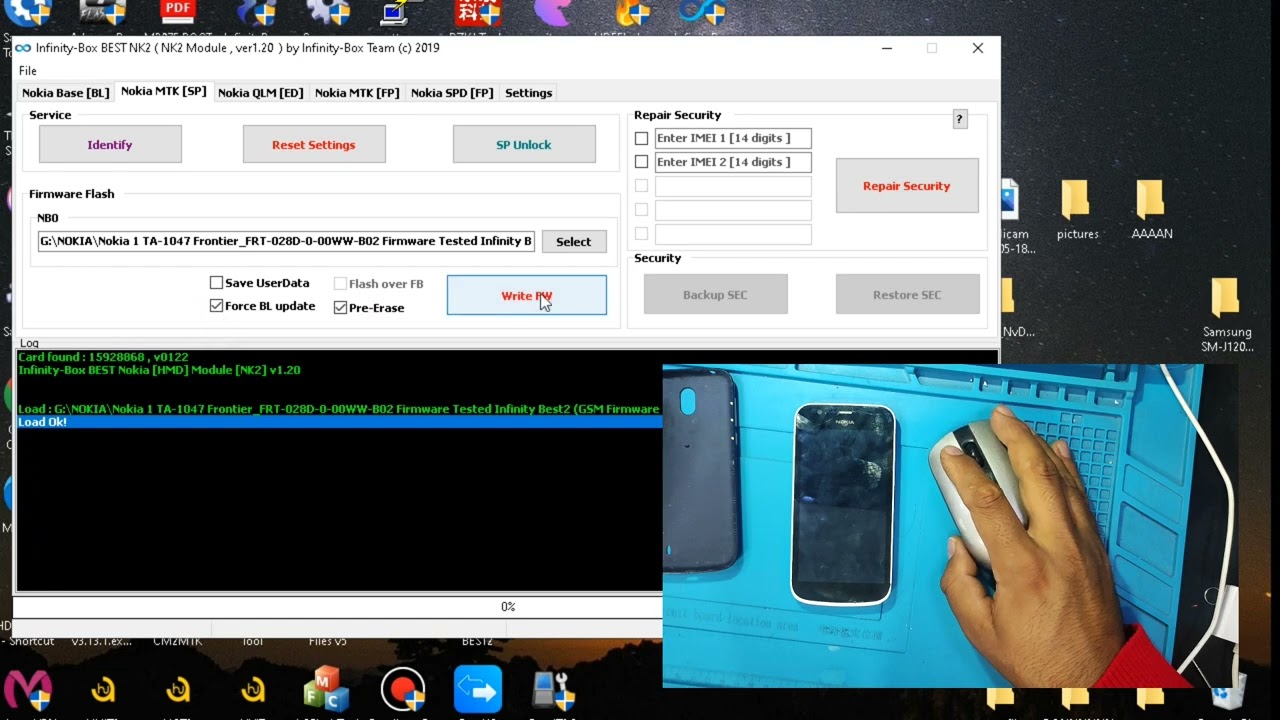Select the AAAAN folder on desktop
1280x720 pixels.
coord(1152,209)
